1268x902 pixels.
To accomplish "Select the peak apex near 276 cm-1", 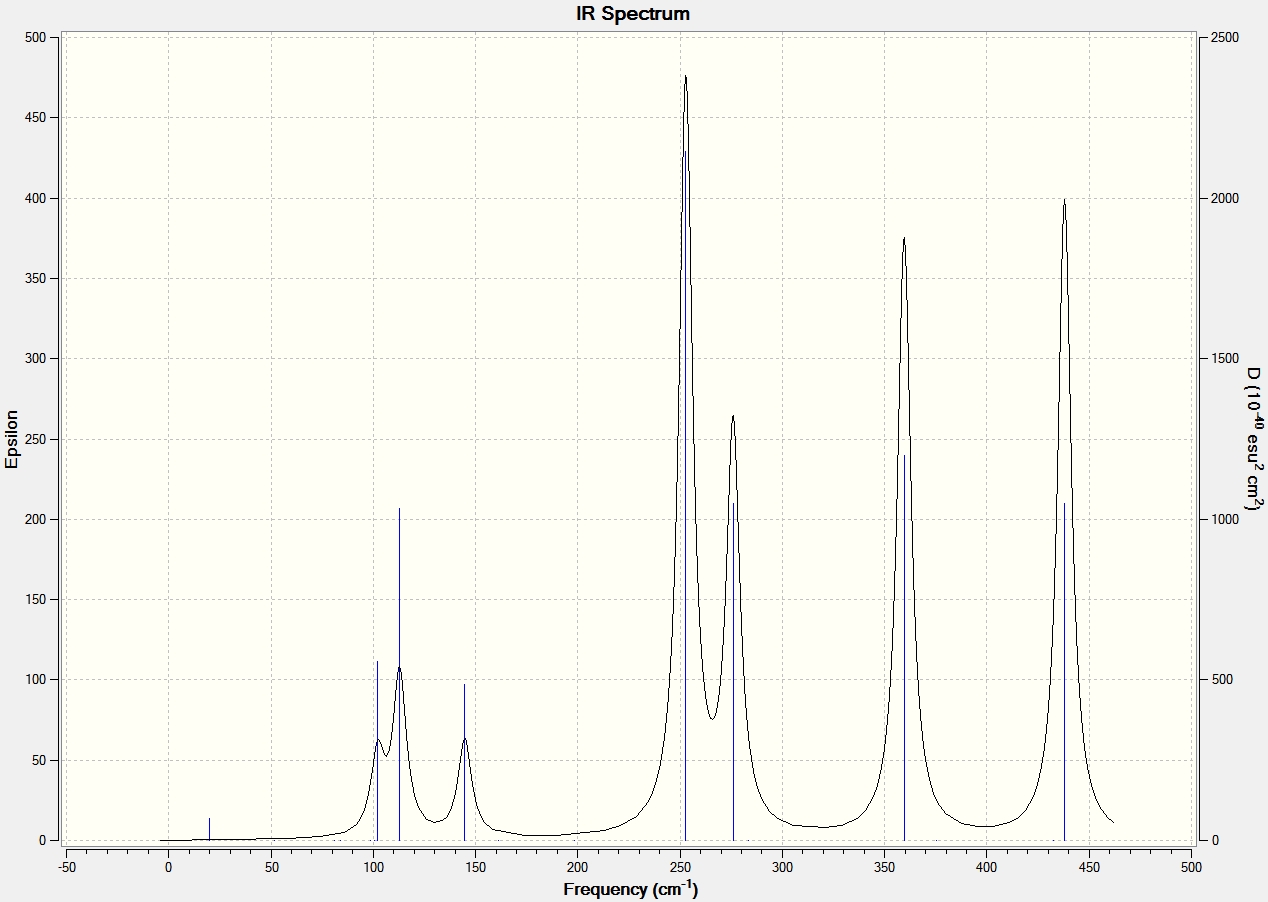I will pyautogui.click(x=733, y=416).
